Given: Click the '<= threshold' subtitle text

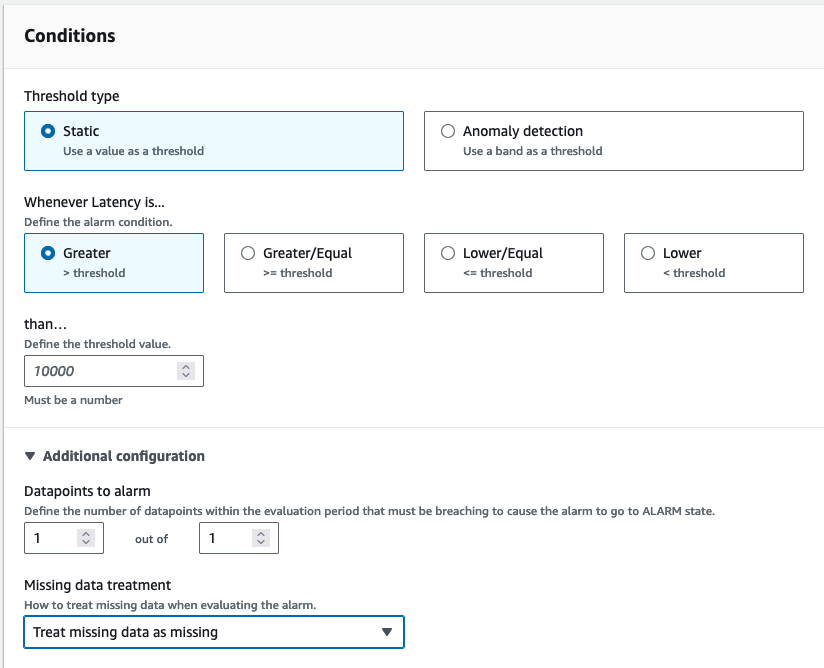Looking at the screenshot, I should (498, 273).
